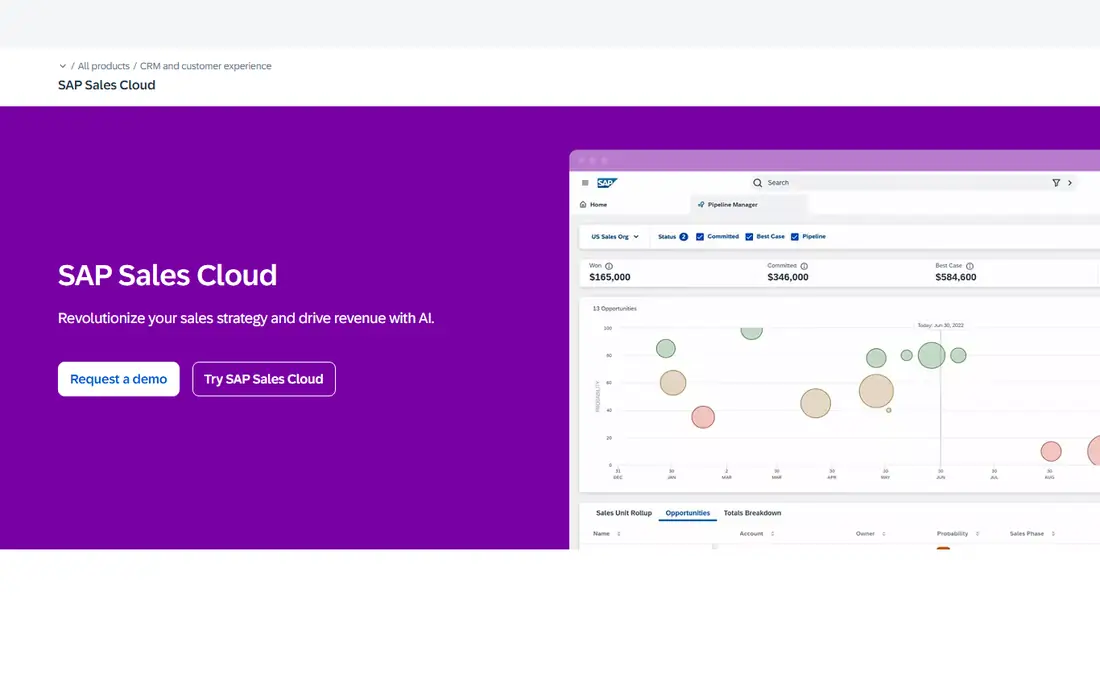Click the info icon next to Committed total
This screenshot has height=688, width=1100.
pyautogui.click(x=804, y=267)
